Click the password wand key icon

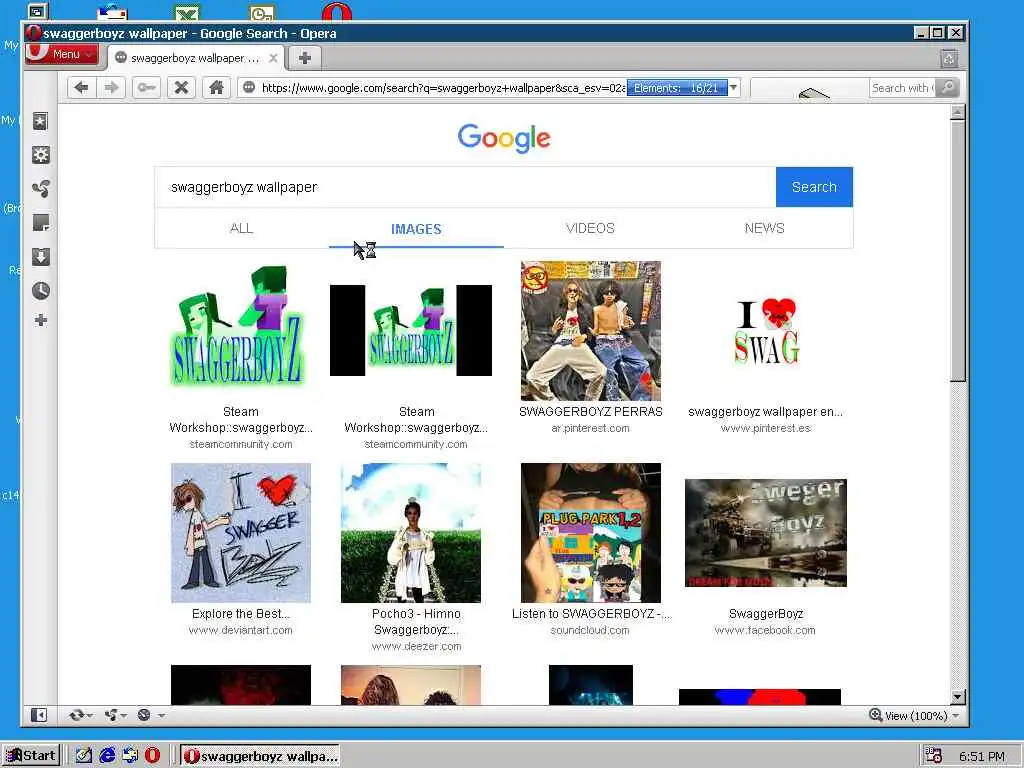146,88
